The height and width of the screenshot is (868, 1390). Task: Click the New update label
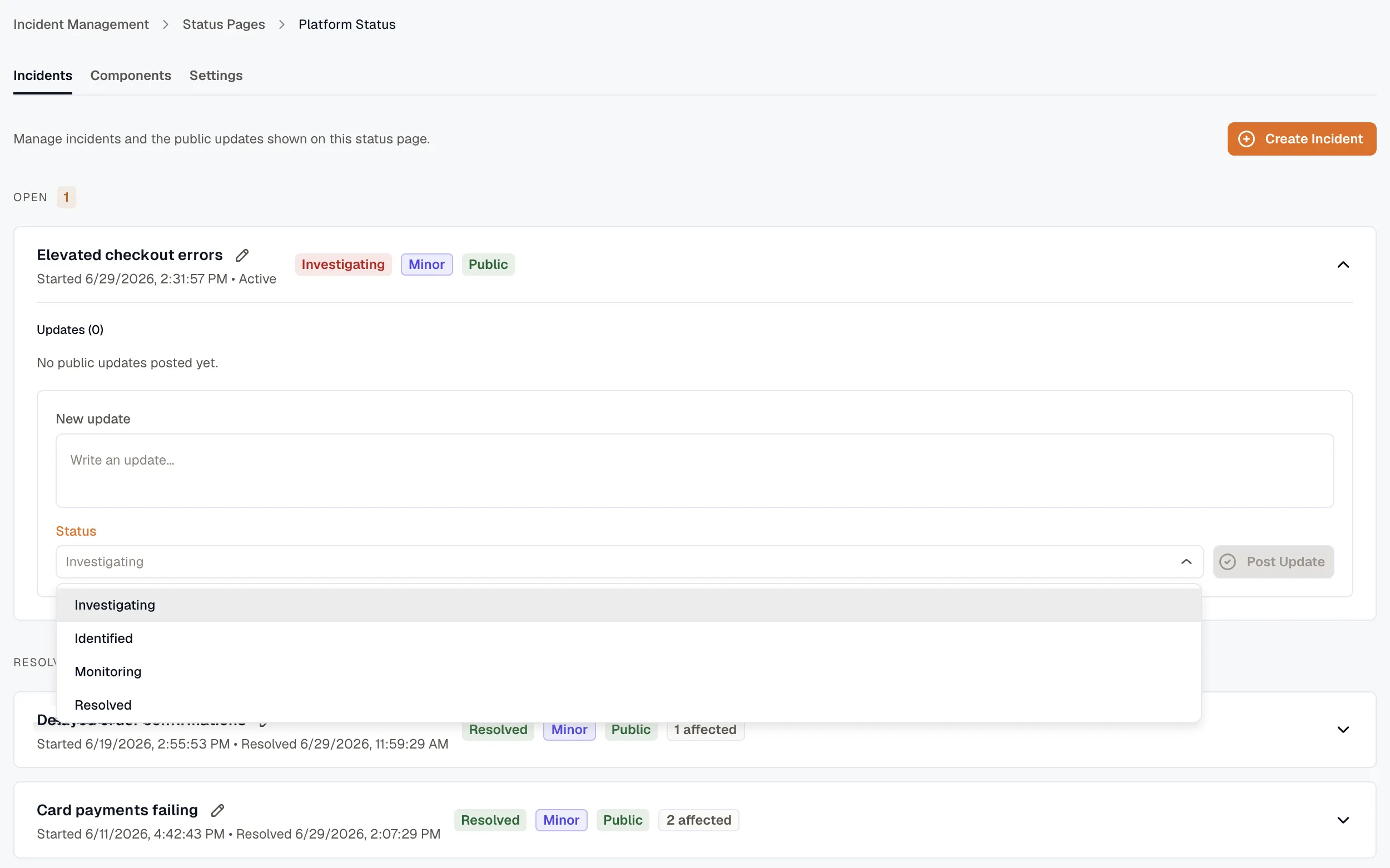tap(93, 419)
